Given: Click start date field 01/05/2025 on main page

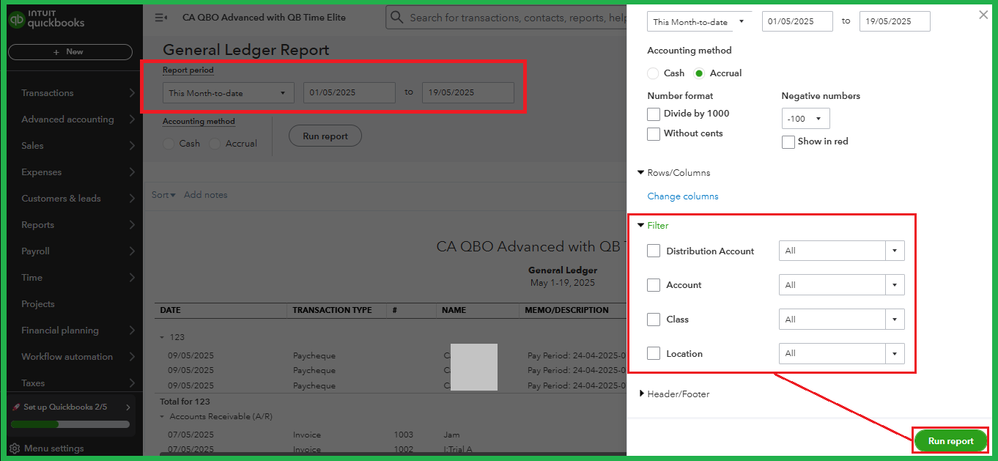Looking at the screenshot, I should 349,93.
